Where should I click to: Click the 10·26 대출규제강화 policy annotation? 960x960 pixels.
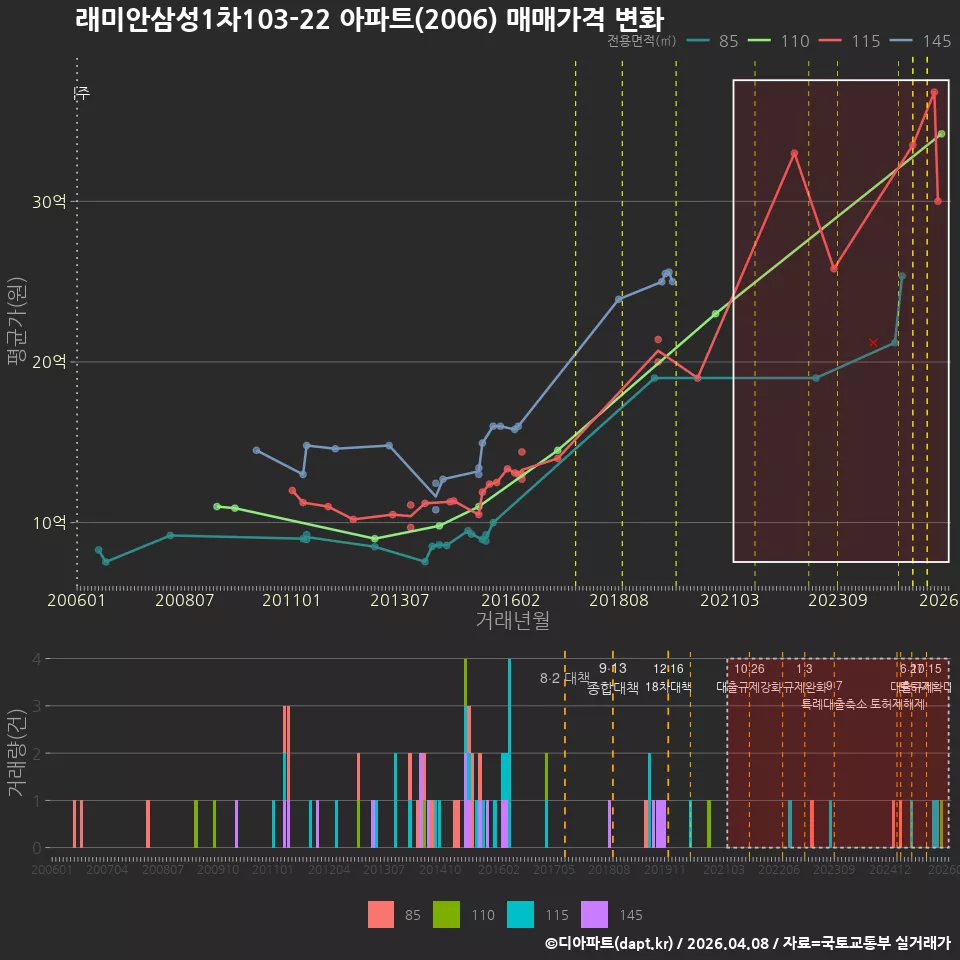[749, 678]
